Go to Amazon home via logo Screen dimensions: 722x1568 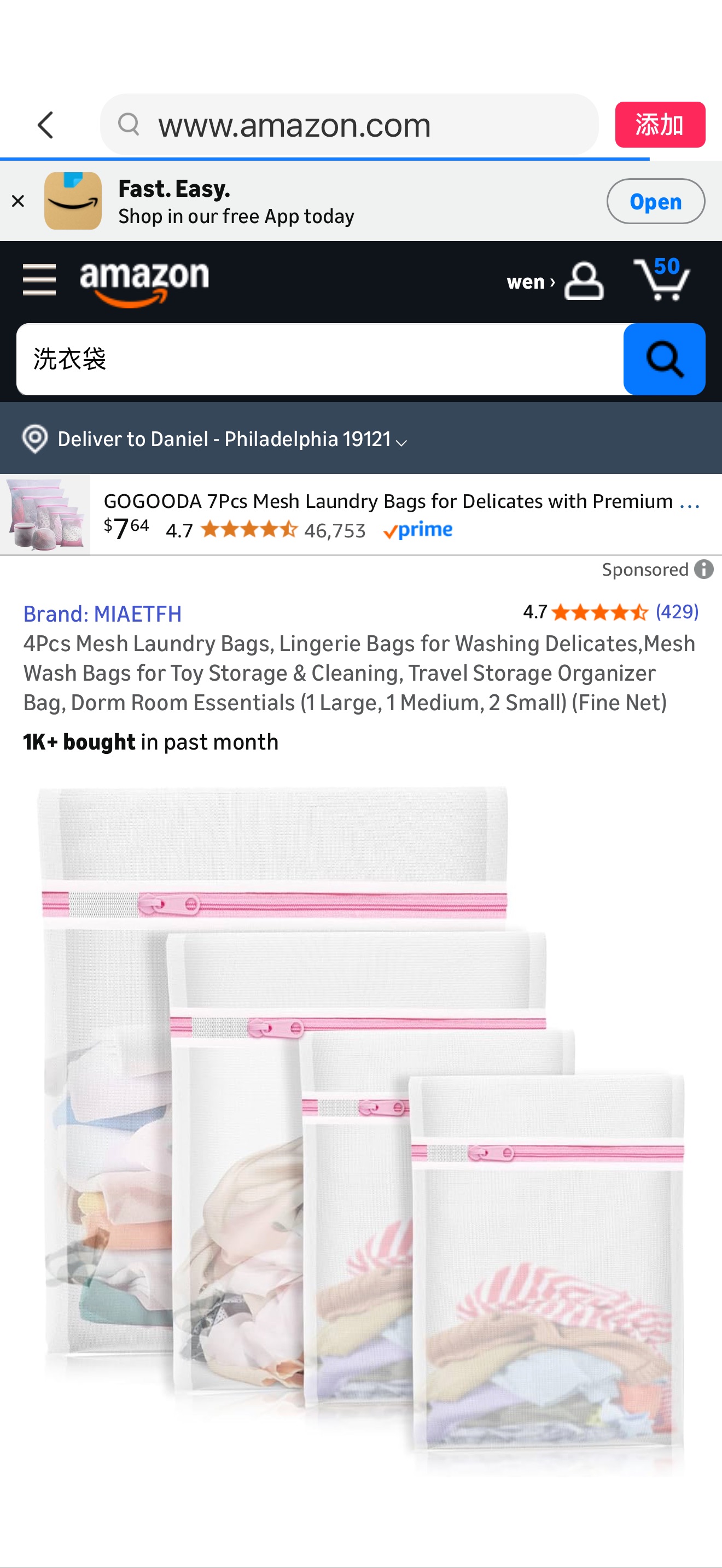(x=144, y=283)
